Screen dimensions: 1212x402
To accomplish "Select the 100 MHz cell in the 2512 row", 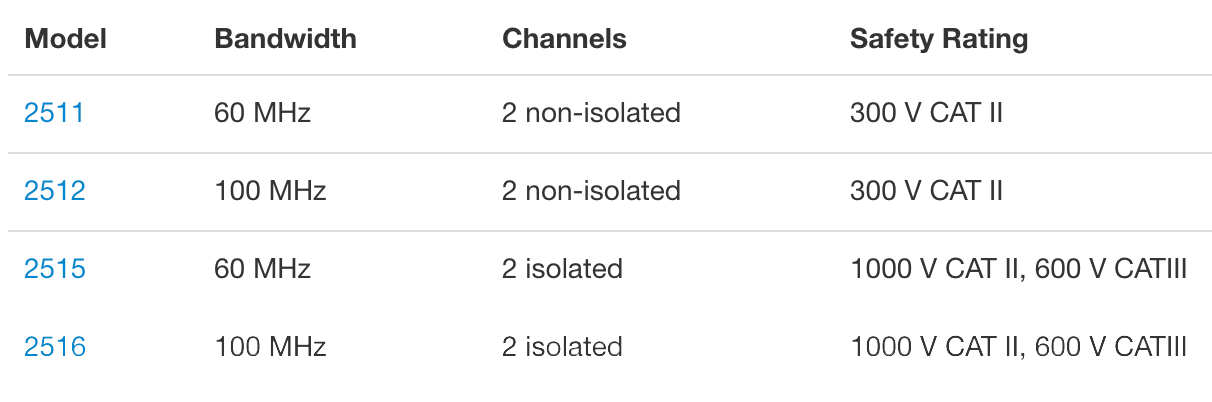I will coord(270,191).
